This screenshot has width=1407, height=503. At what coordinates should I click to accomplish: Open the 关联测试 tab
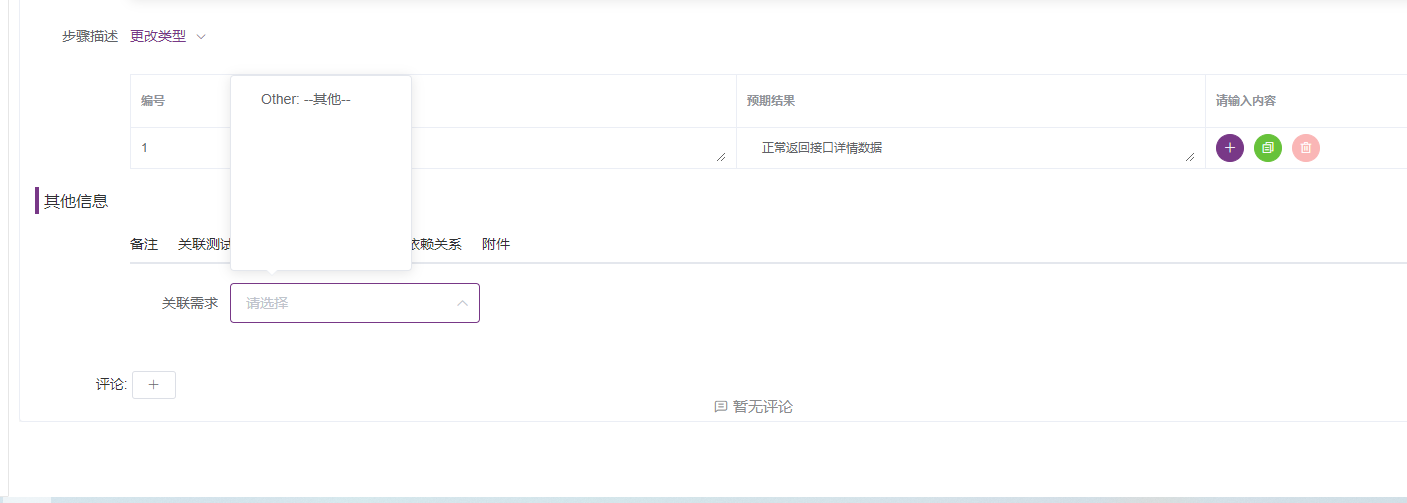click(x=204, y=244)
